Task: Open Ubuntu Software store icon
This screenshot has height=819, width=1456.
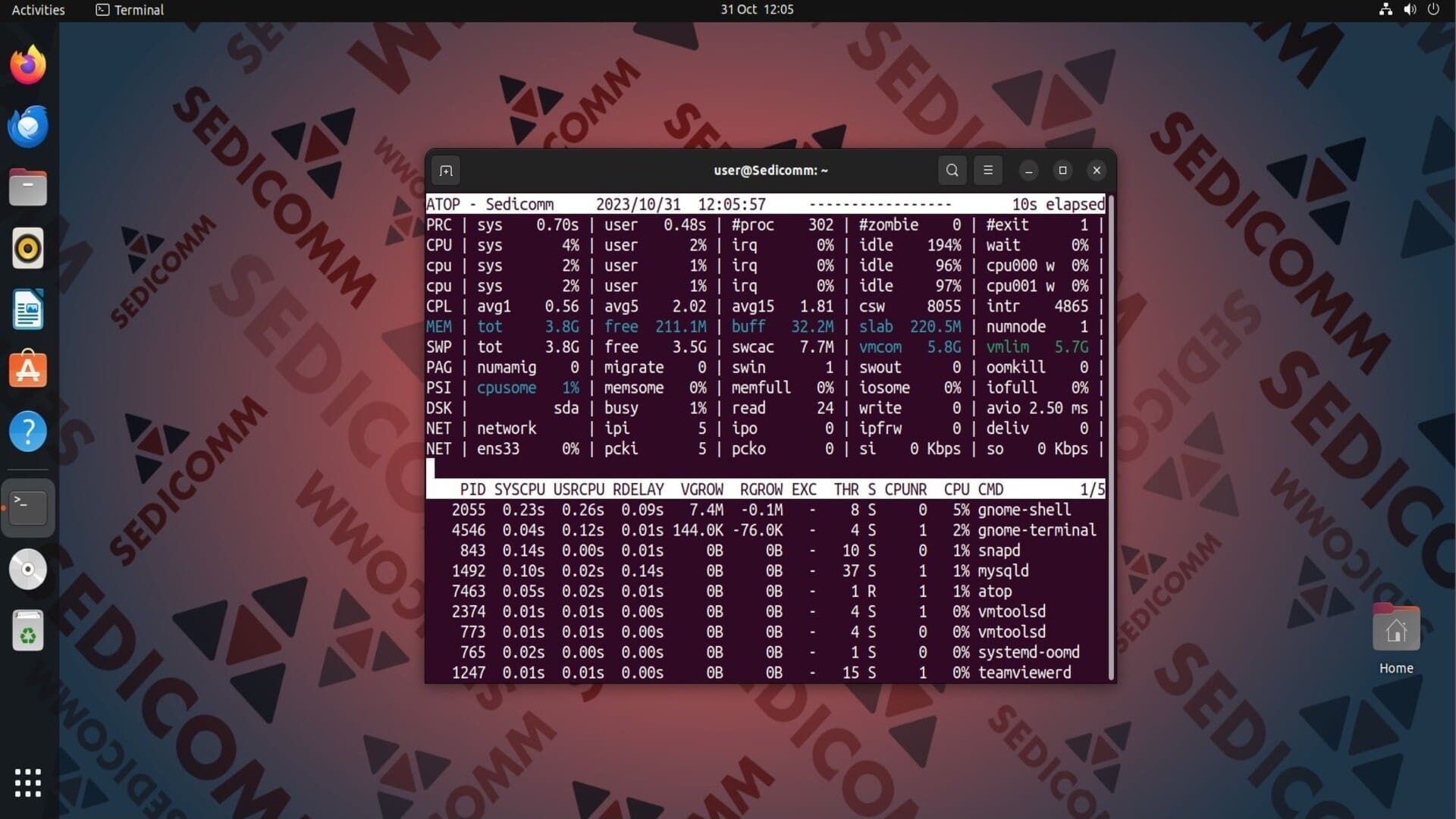Action: point(28,370)
